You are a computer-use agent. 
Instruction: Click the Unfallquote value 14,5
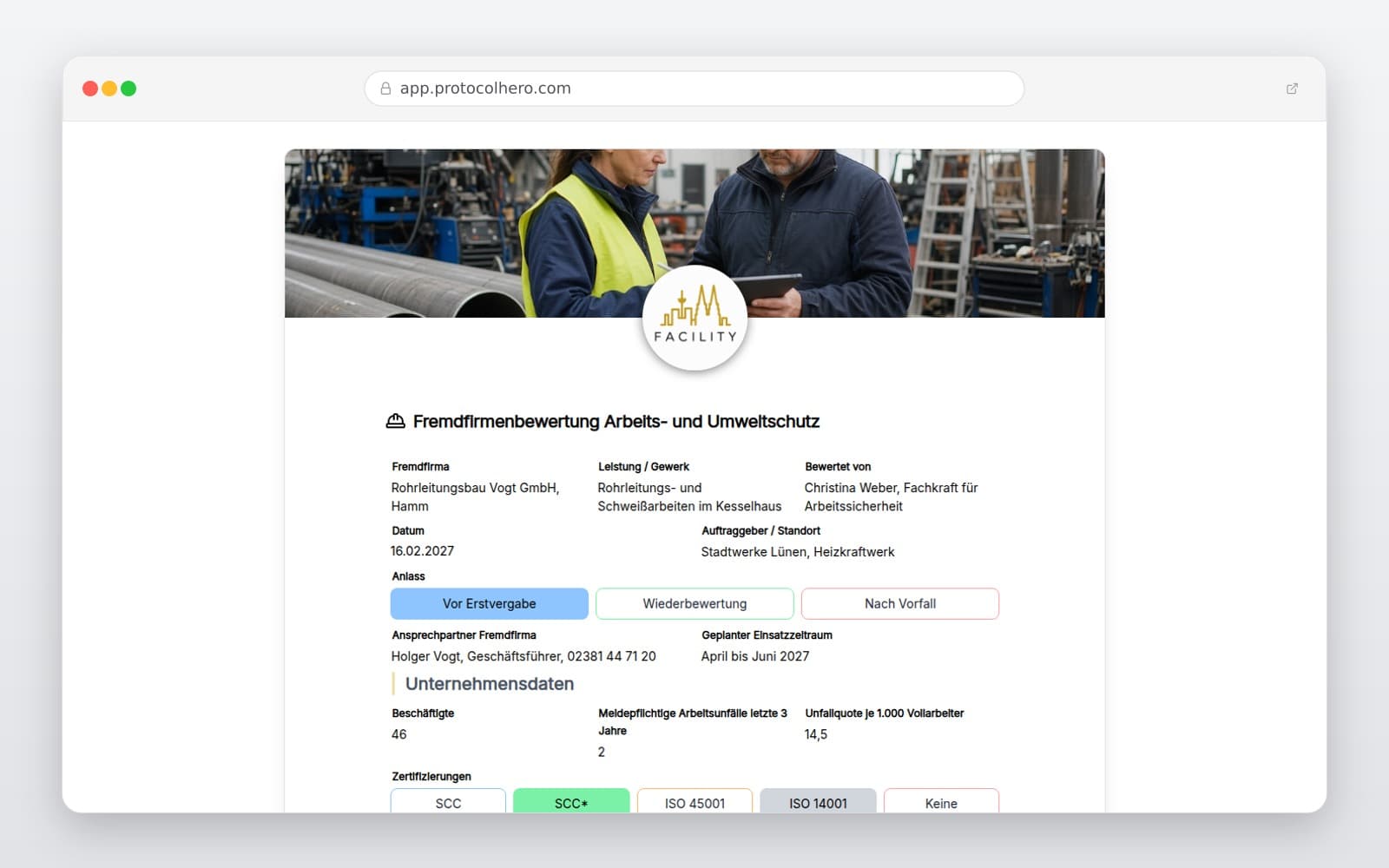click(816, 734)
